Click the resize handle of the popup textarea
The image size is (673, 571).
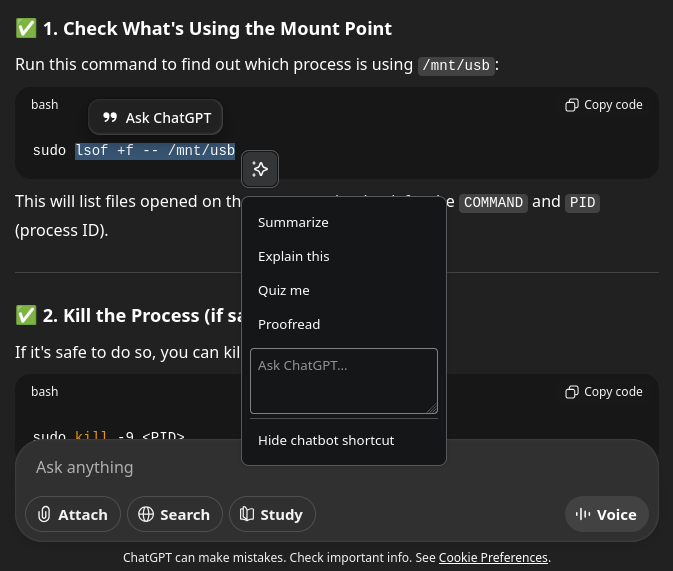432,407
